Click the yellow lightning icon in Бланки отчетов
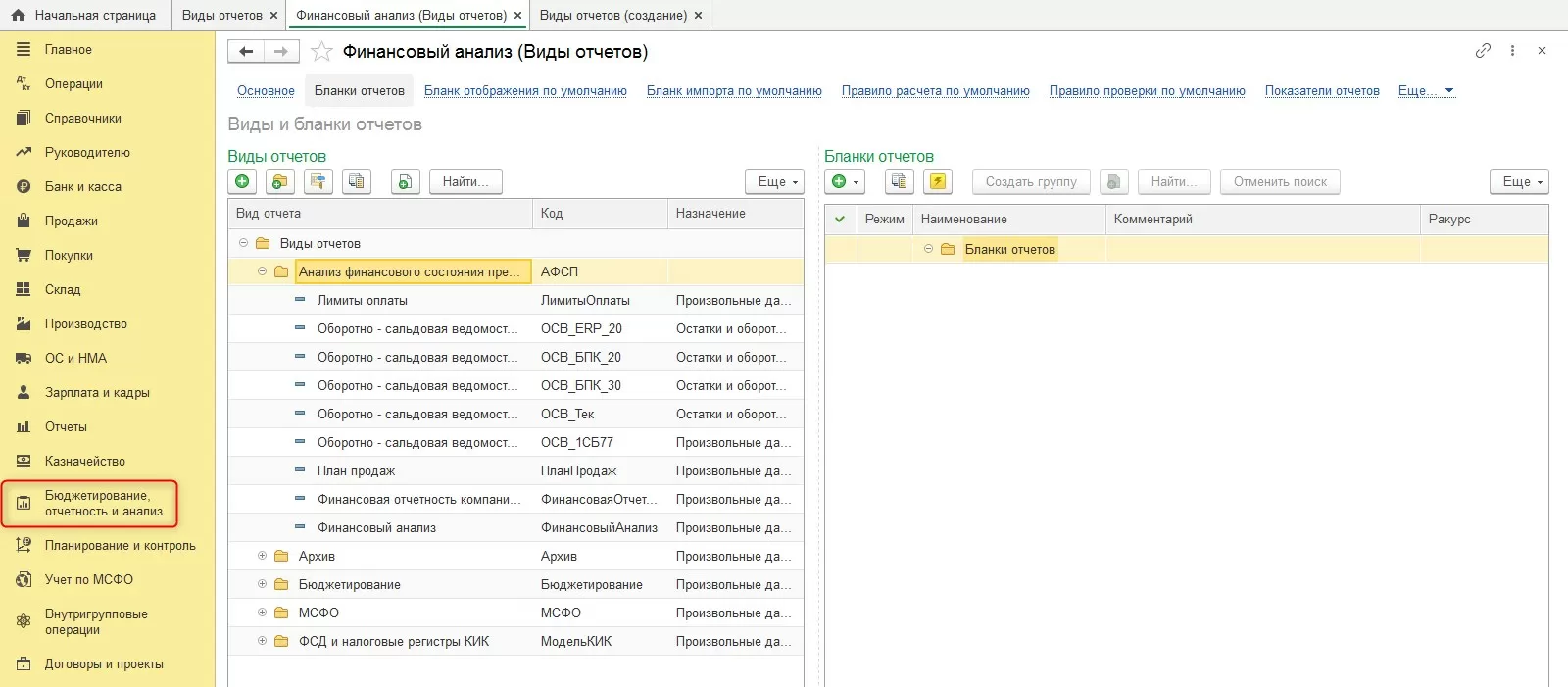 tap(938, 181)
